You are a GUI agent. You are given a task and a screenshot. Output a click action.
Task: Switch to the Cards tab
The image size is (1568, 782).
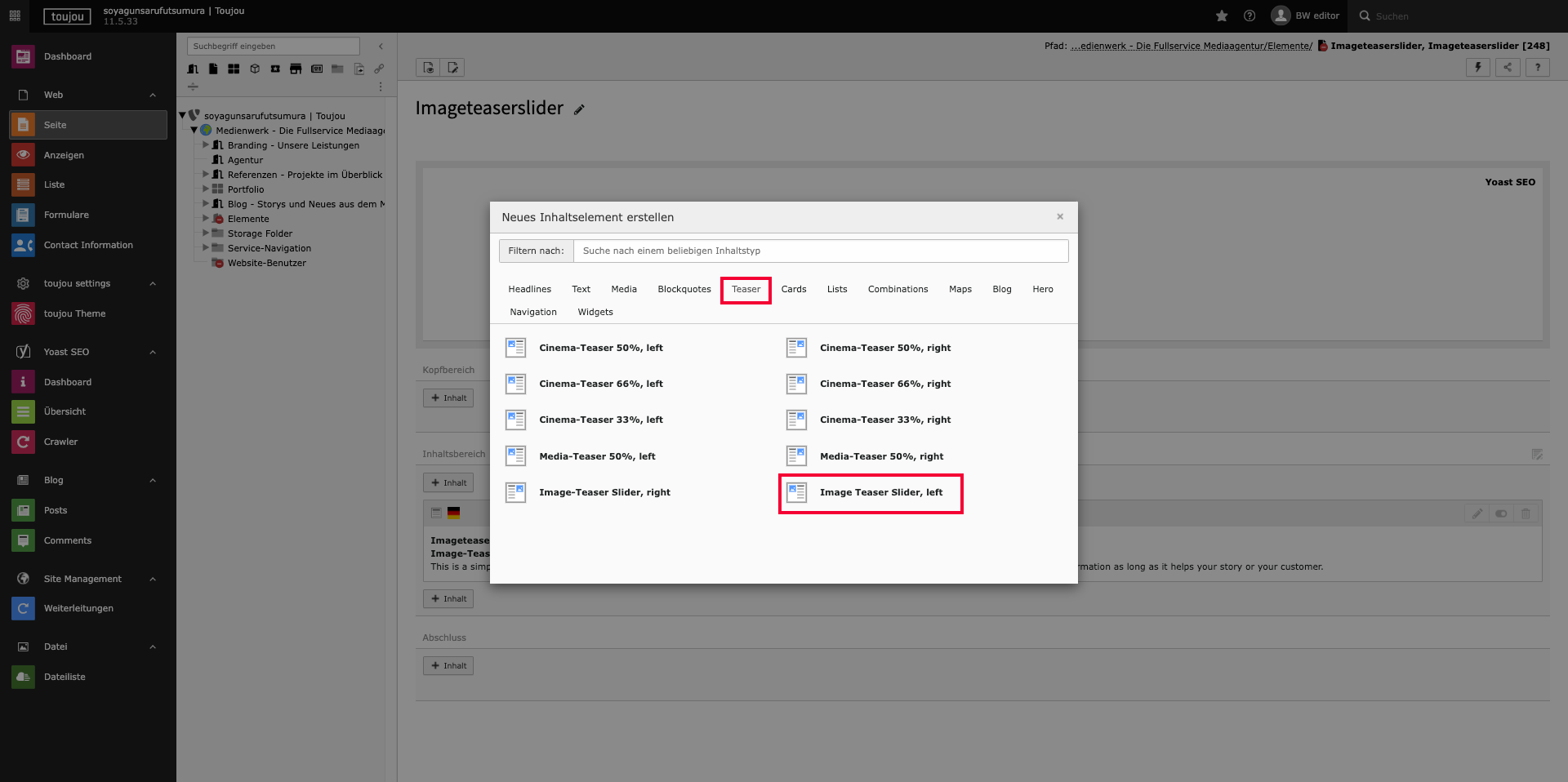(793, 289)
